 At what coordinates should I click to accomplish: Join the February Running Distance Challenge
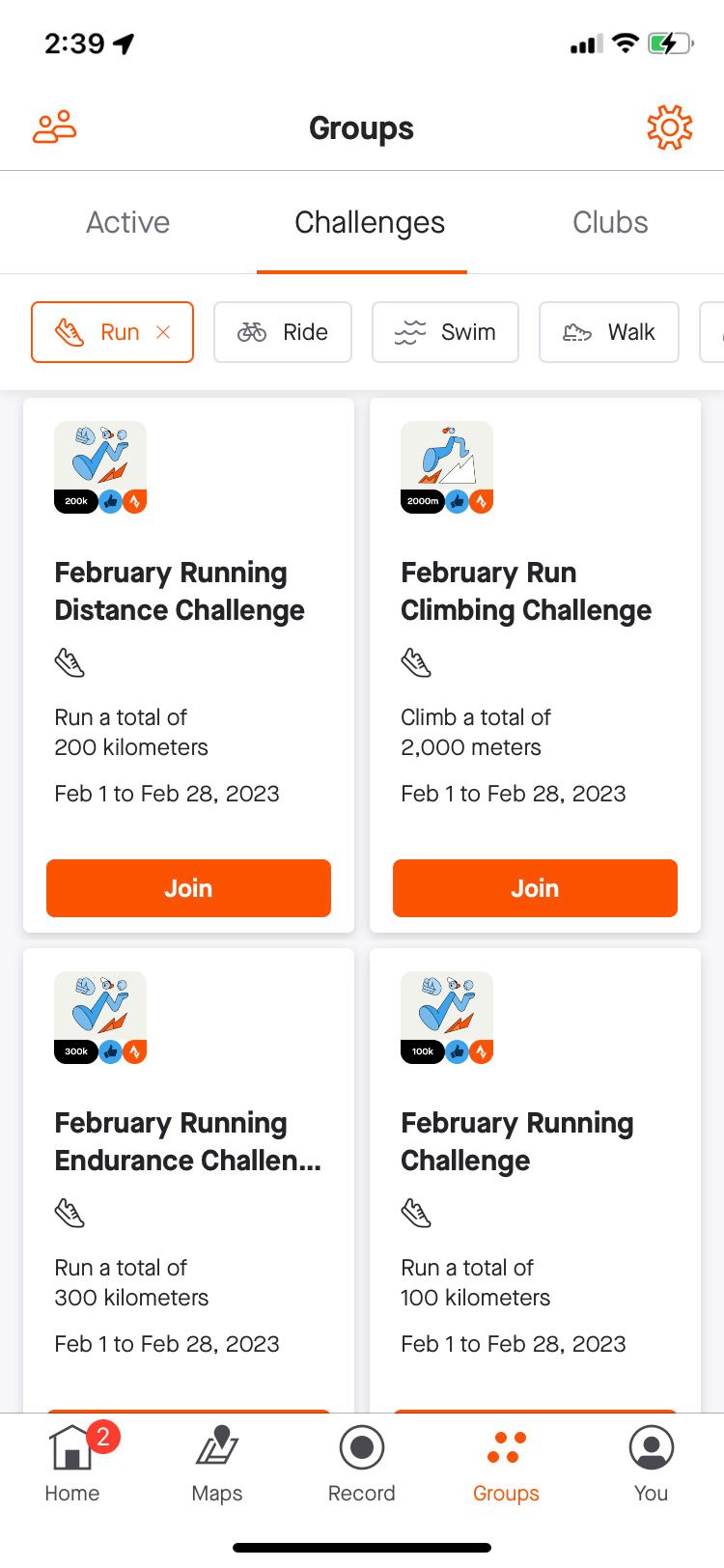tap(188, 888)
